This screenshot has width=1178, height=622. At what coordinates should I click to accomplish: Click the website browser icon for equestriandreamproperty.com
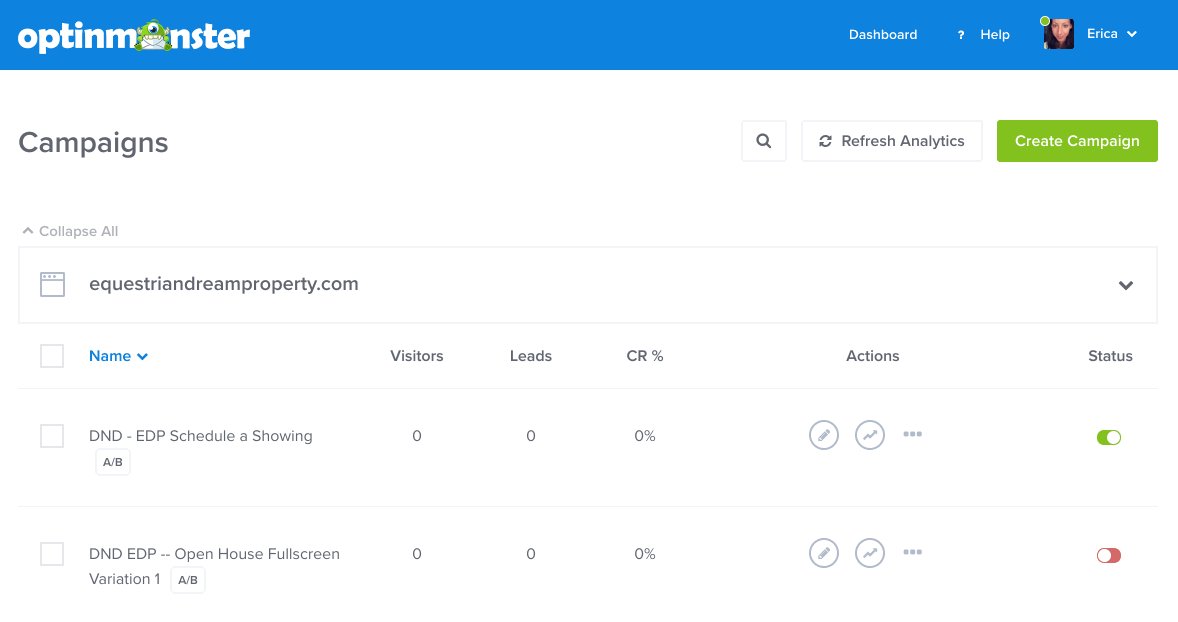53,285
